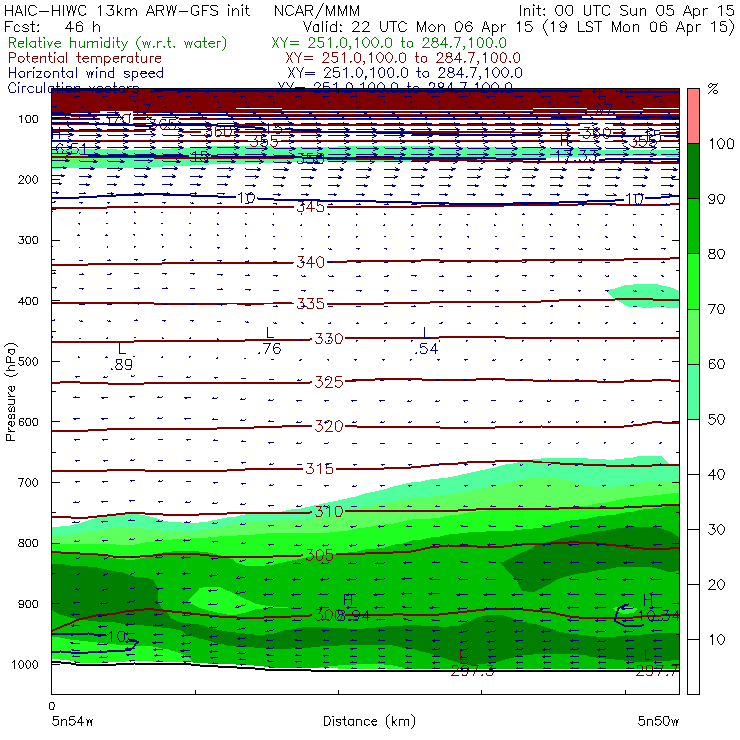Click the 'HAIC-HIWC 13km ARW-GFS init' title
The image size is (740, 740).
click(127, 11)
